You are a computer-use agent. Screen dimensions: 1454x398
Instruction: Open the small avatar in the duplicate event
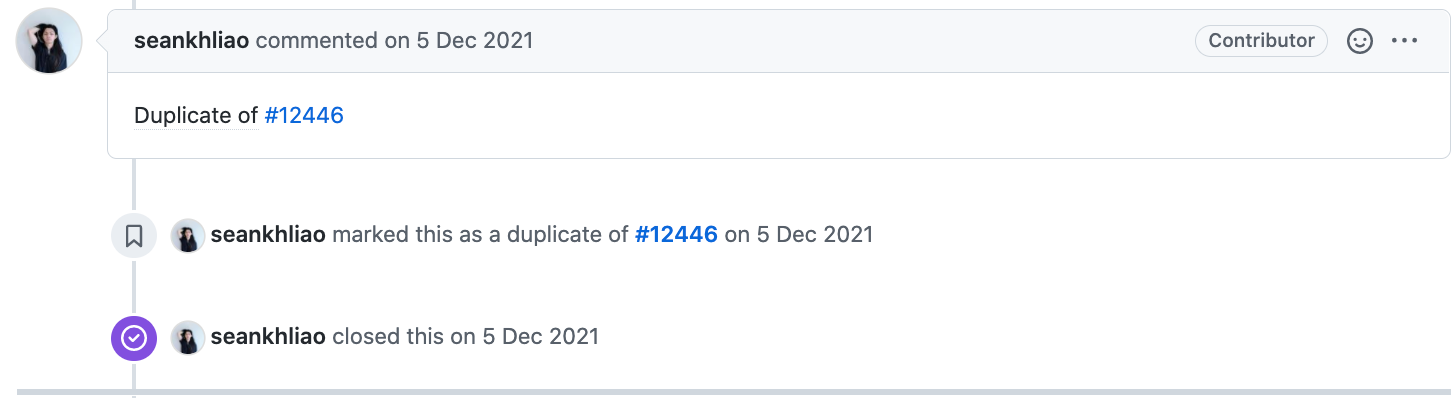click(188, 236)
